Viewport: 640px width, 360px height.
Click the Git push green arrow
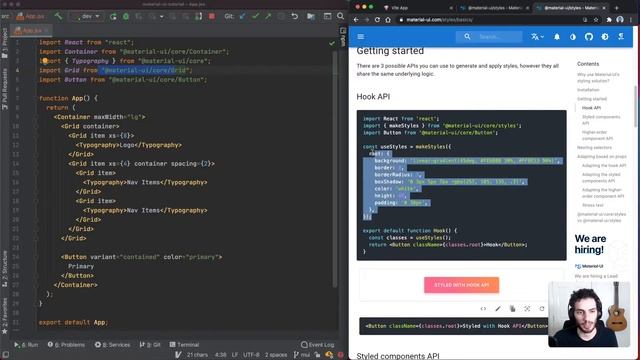tap(268, 16)
